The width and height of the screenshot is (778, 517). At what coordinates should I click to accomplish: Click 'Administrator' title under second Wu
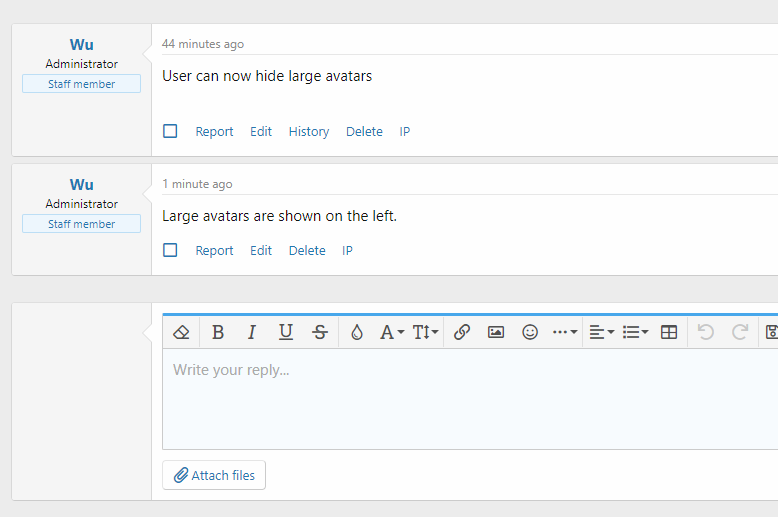(81, 204)
